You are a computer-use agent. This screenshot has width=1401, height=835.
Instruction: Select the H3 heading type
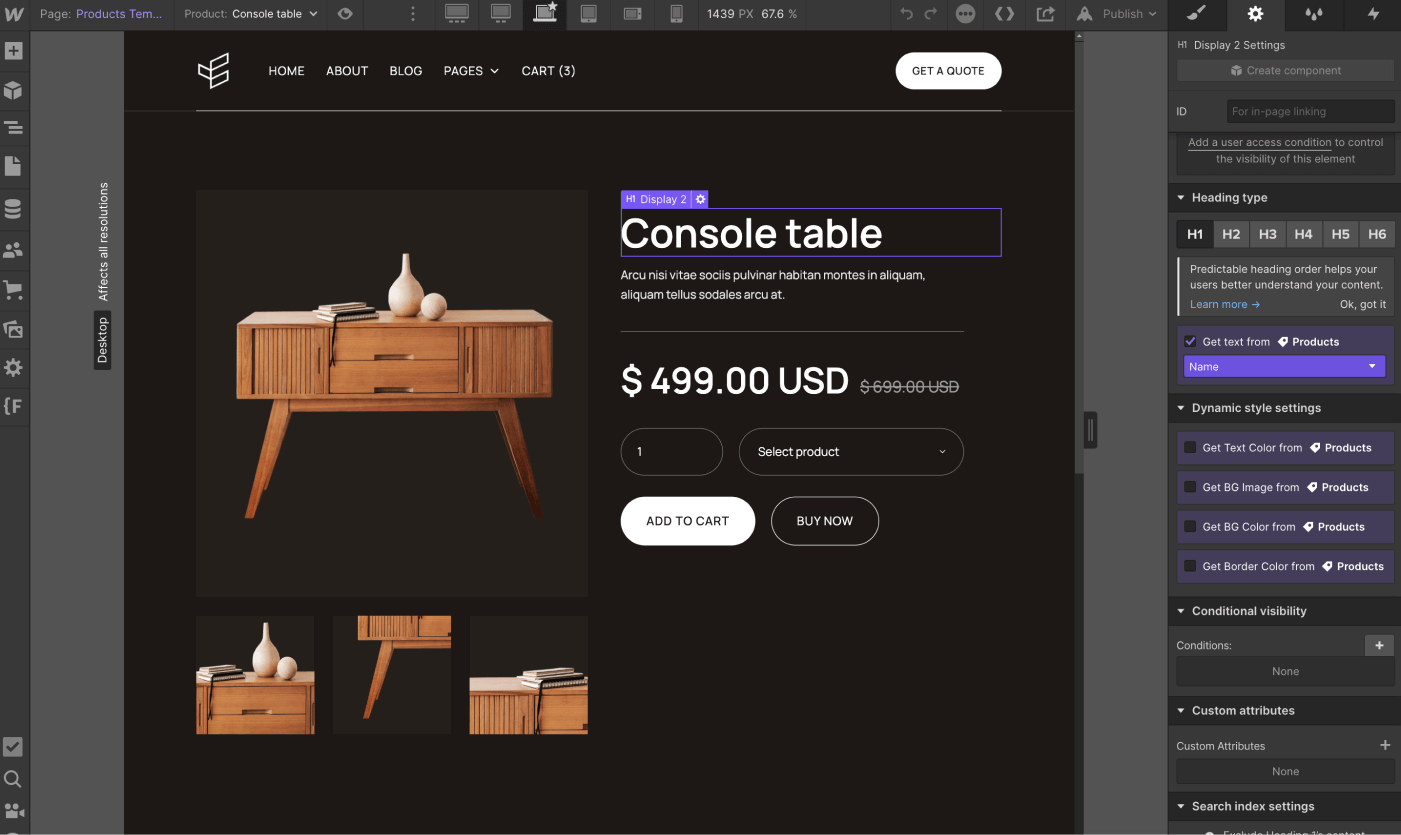[1267, 233]
